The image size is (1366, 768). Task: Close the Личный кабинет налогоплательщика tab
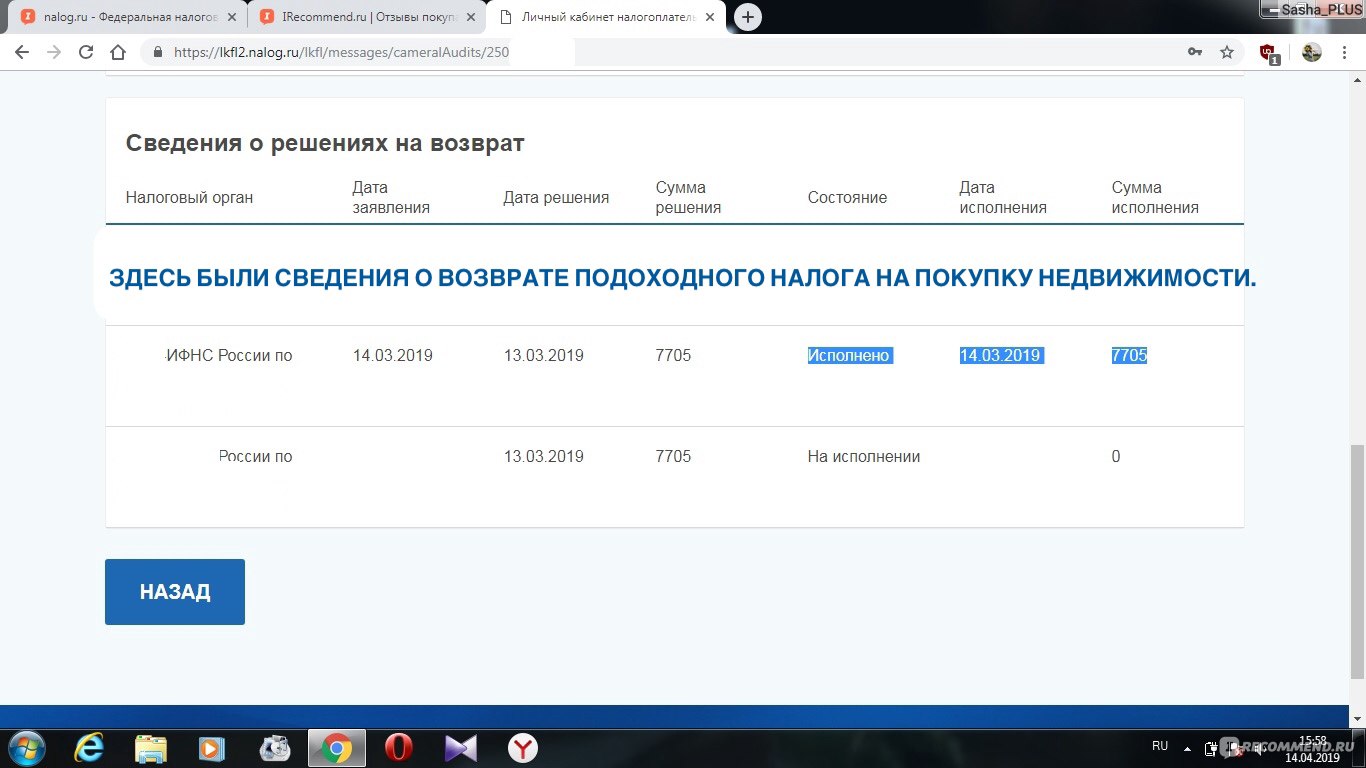pyautogui.click(x=710, y=17)
